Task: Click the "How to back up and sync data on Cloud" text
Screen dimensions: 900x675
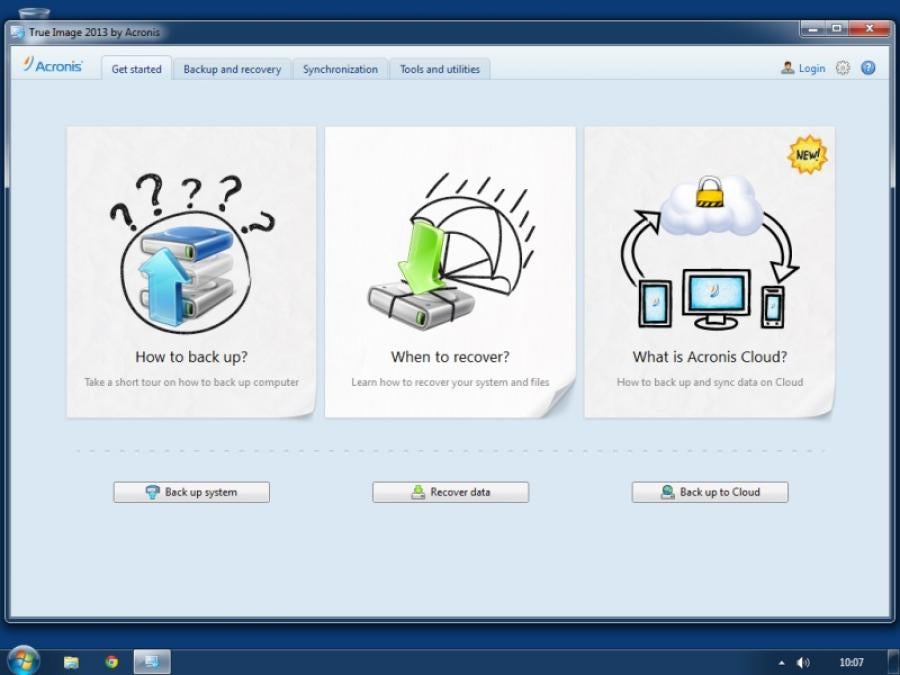Action: 710,382
